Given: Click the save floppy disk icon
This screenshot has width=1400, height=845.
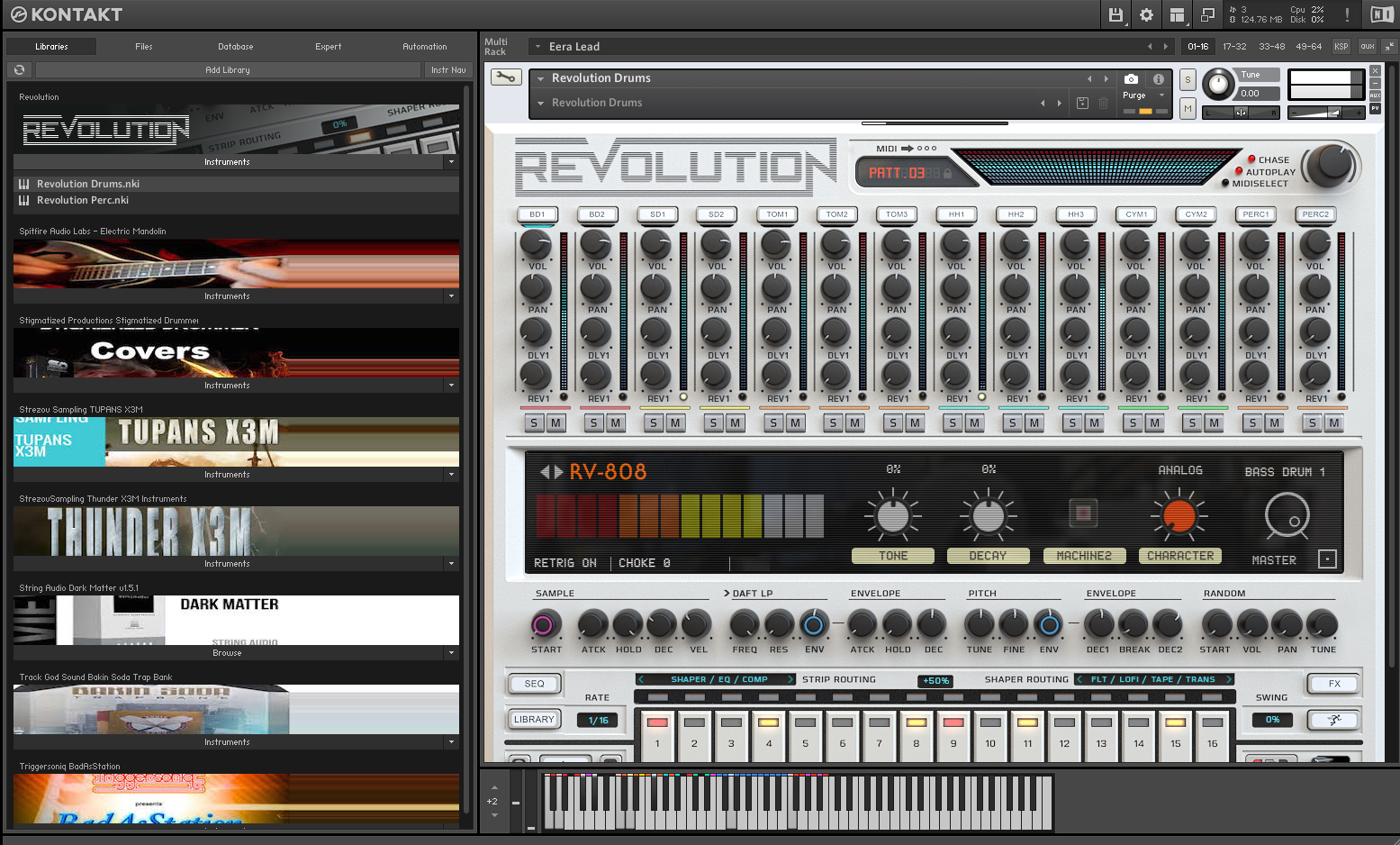Looking at the screenshot, I should tap(1115, 14).
